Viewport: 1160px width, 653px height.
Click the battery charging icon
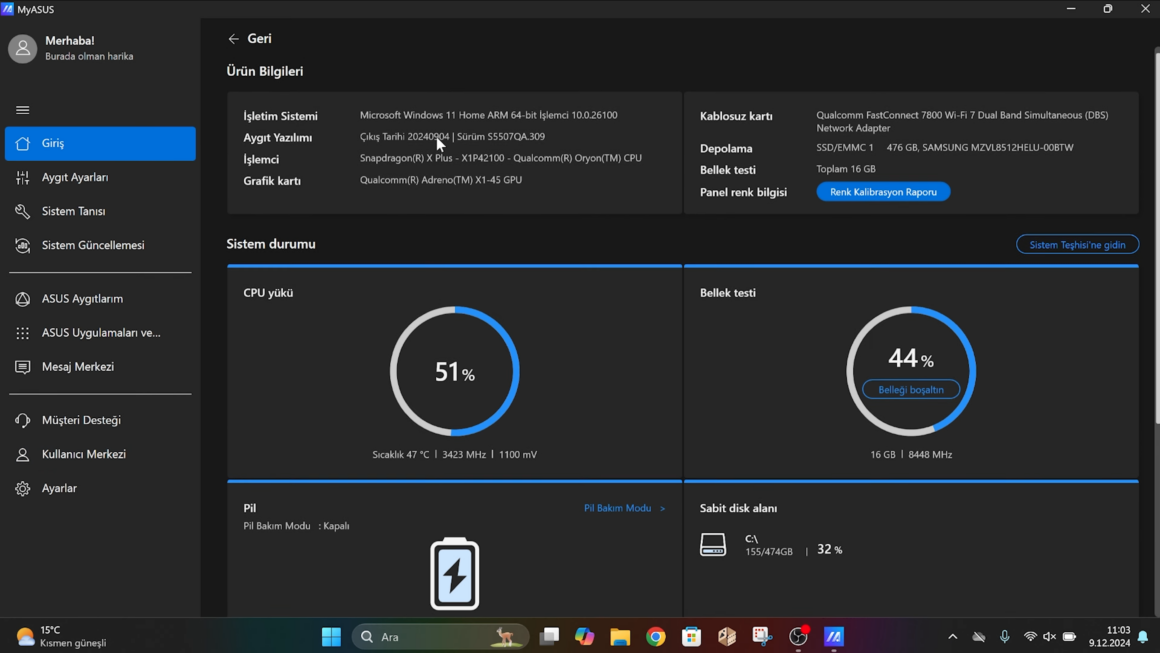(x=455, y=574)
